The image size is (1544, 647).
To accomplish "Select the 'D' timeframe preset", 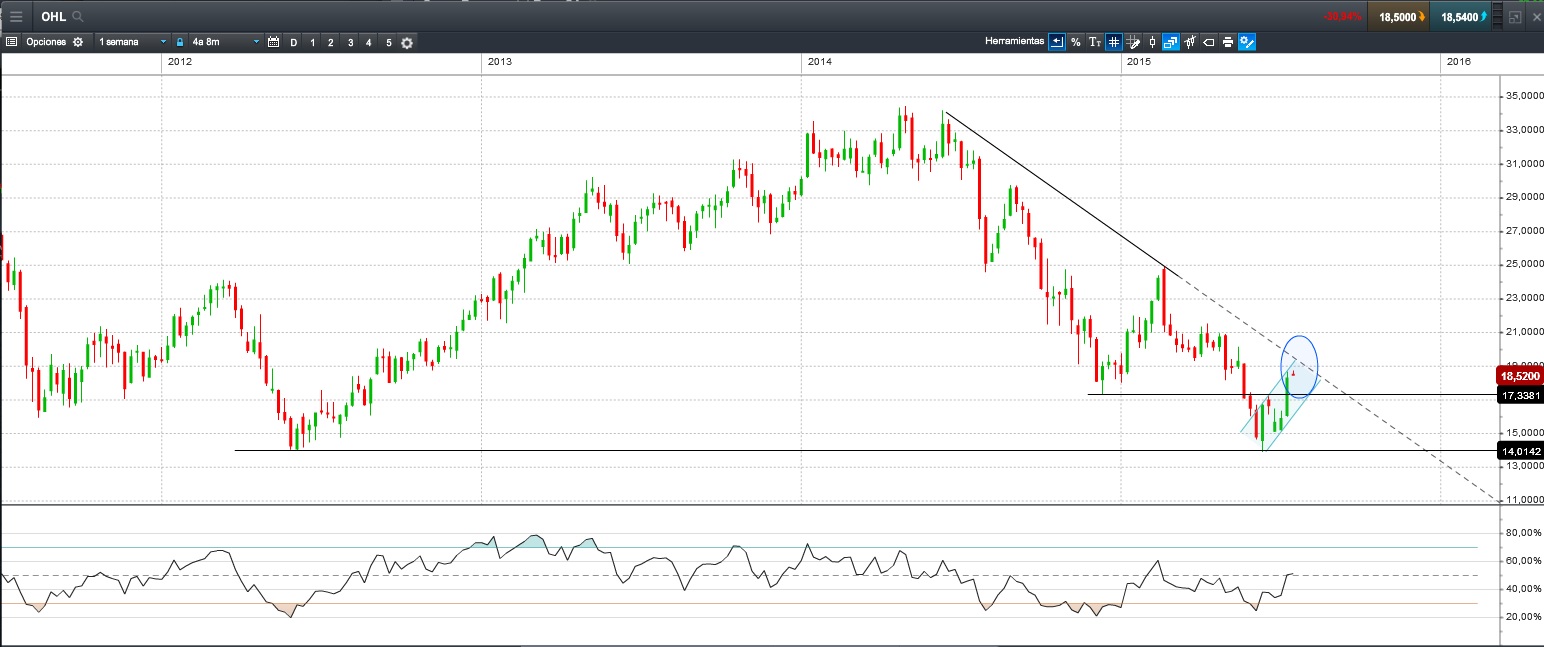I will 293,42.
